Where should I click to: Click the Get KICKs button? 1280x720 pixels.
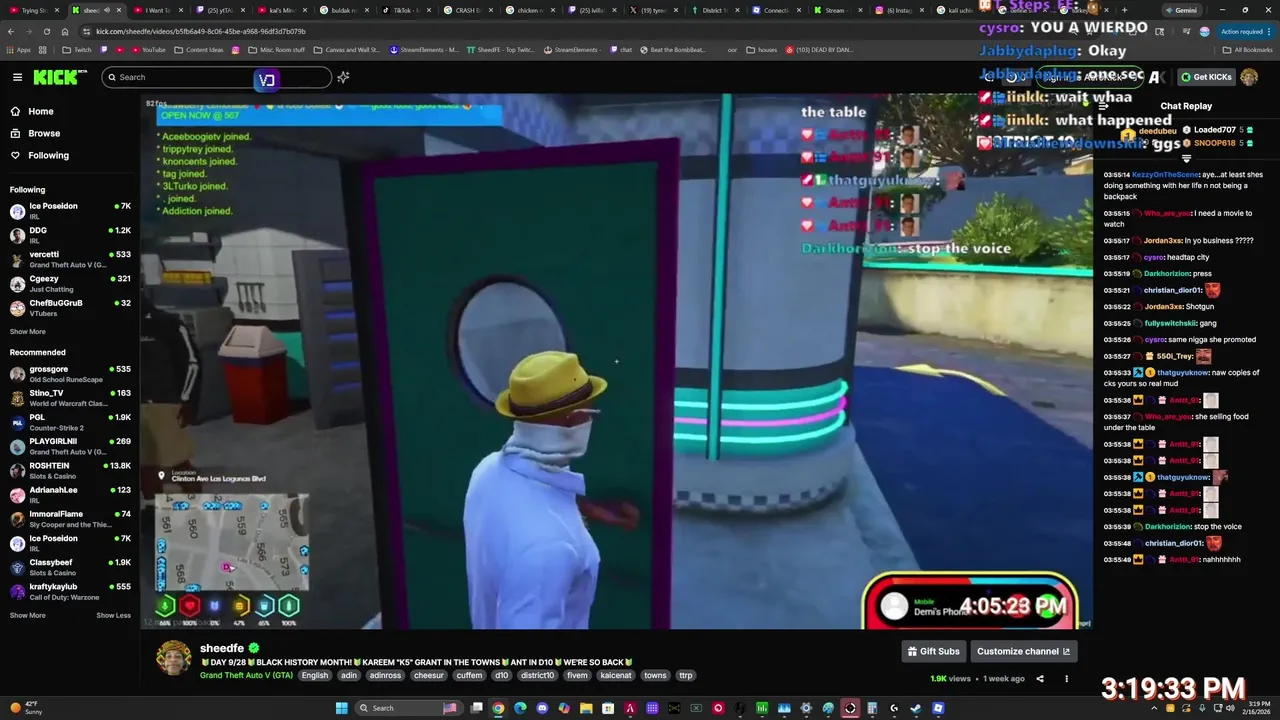coord(1205,77)
